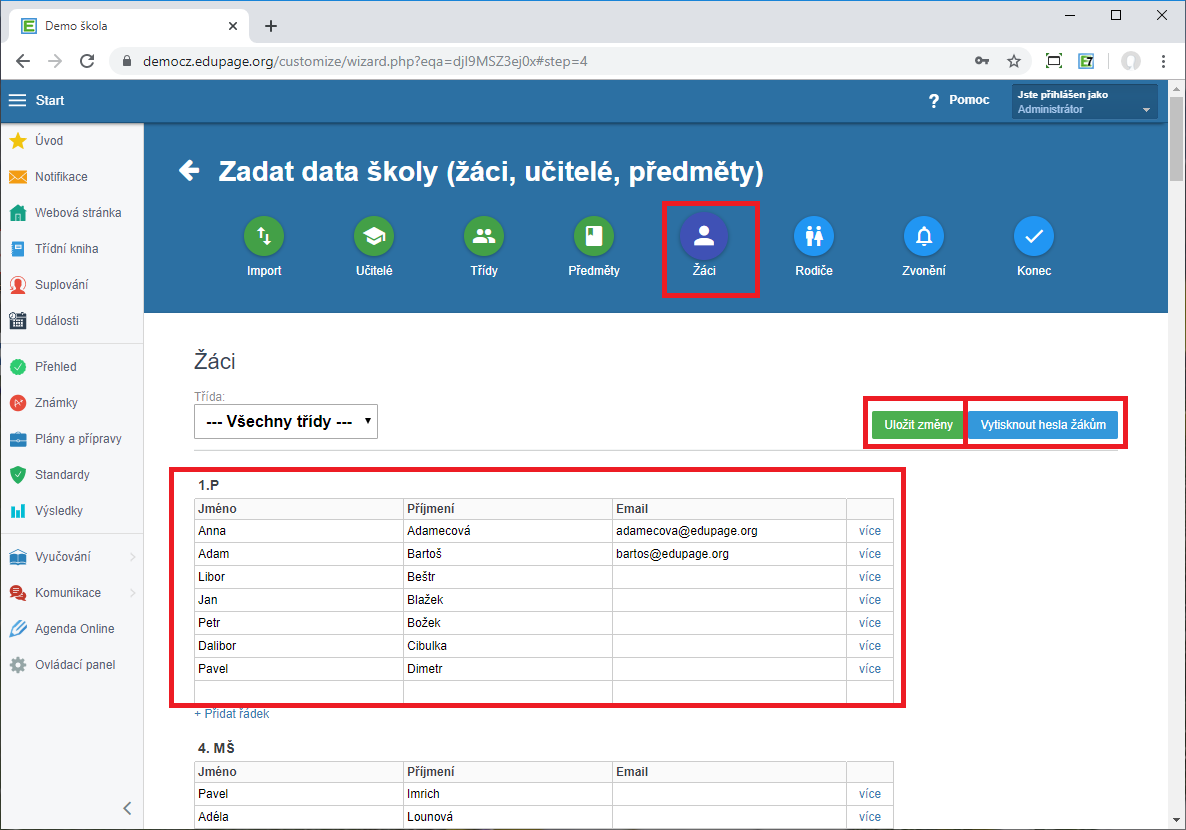The width and height of the screenshot is (1186, 830).
Task: Click the email field for Libor Beštr
Action: coord(728,577)
